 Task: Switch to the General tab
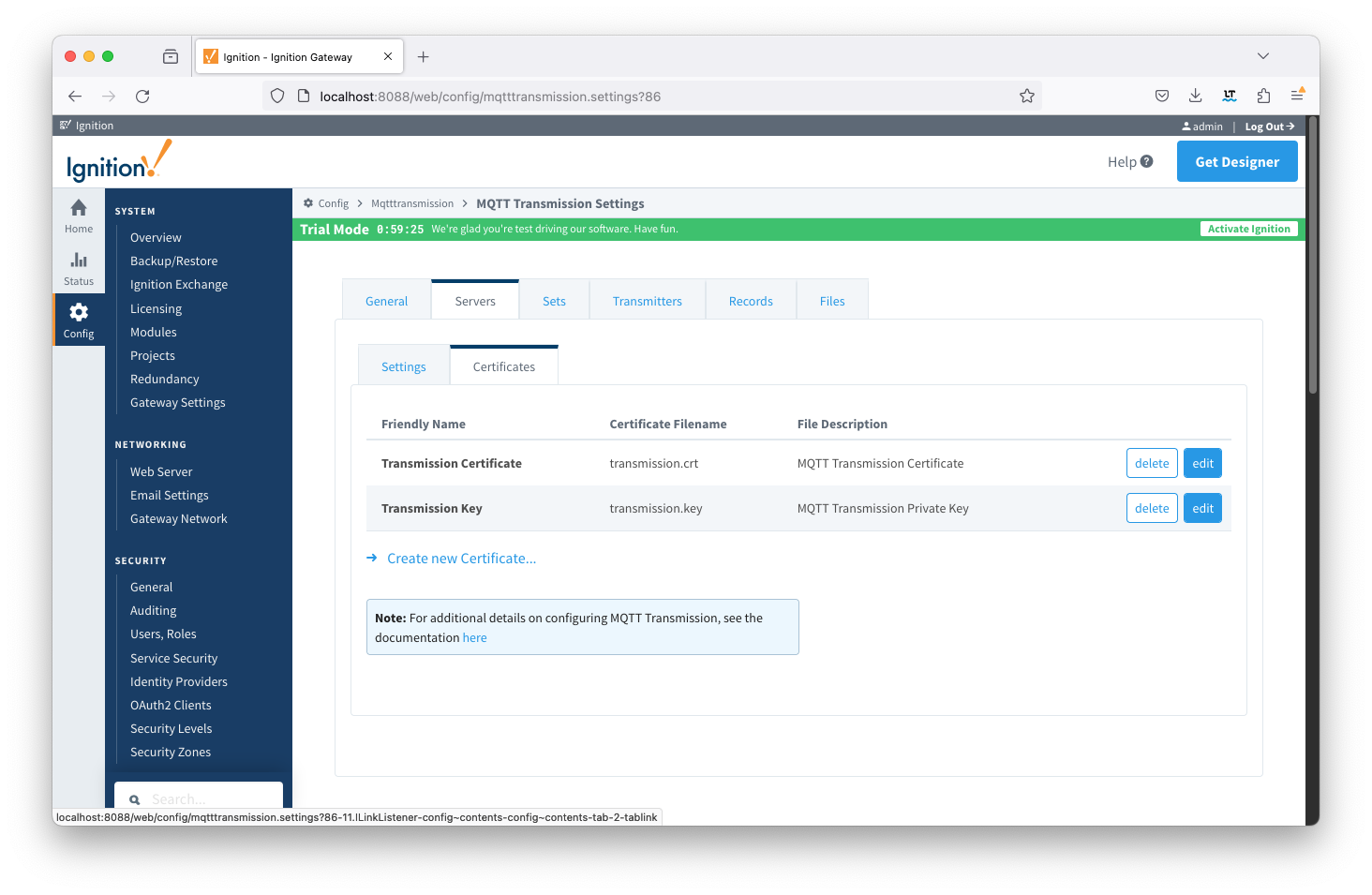point(386,301)
